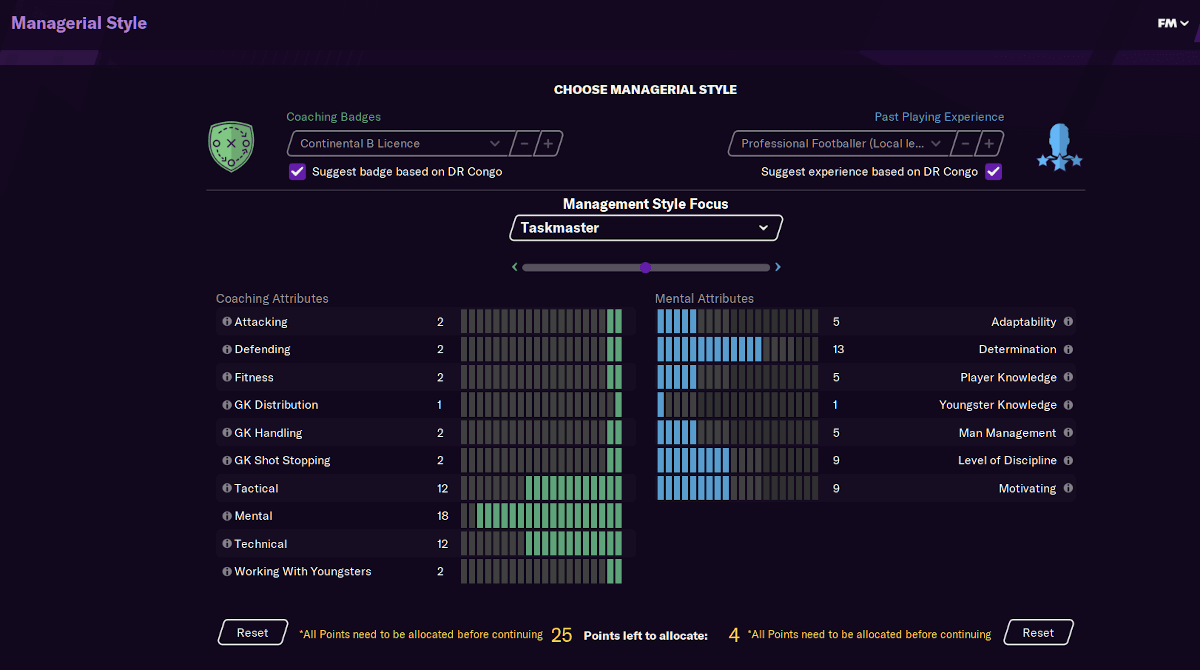
Task: Click the info icon beside Defending
Action: click(x=227, y=350)
